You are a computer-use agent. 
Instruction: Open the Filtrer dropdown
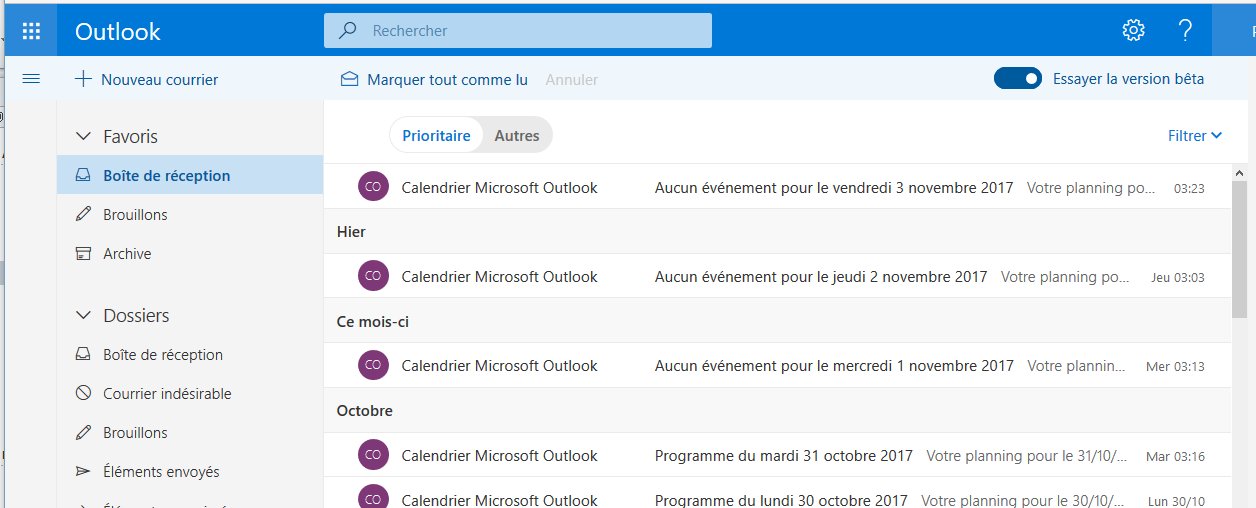[x=1195, y=136]
